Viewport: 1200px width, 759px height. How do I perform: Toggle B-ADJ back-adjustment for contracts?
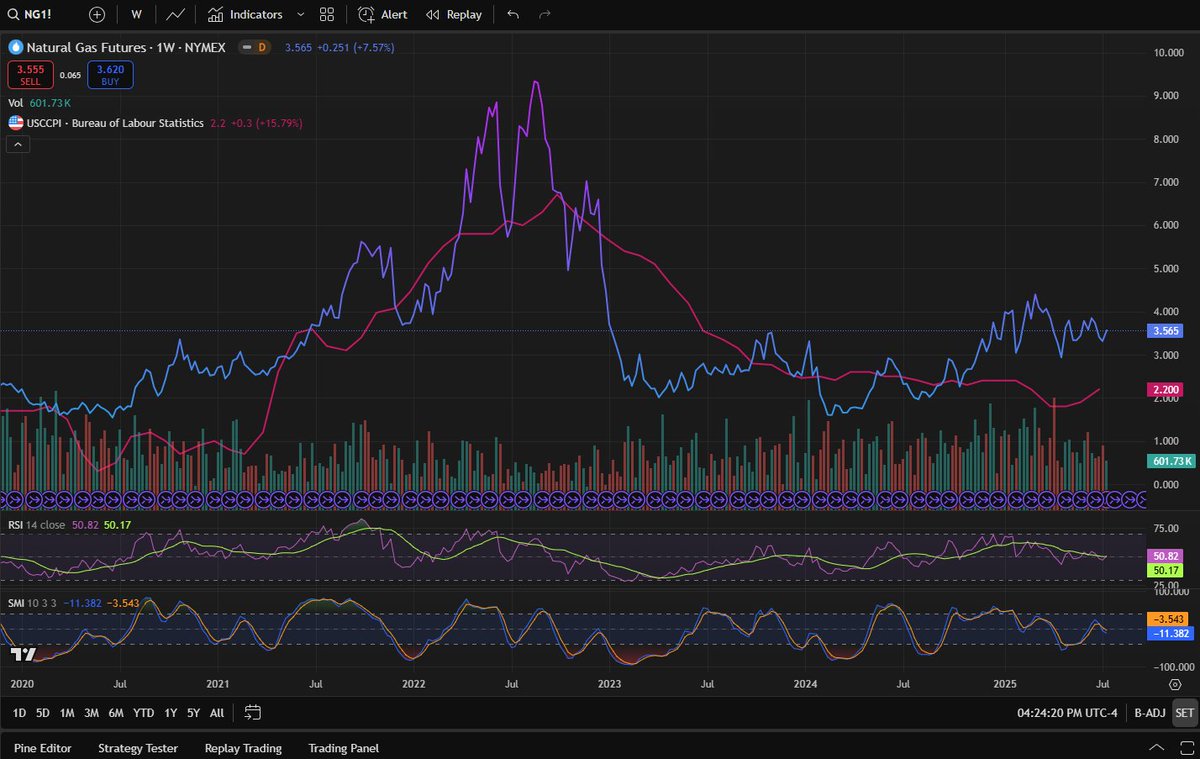coord(1150,713)
